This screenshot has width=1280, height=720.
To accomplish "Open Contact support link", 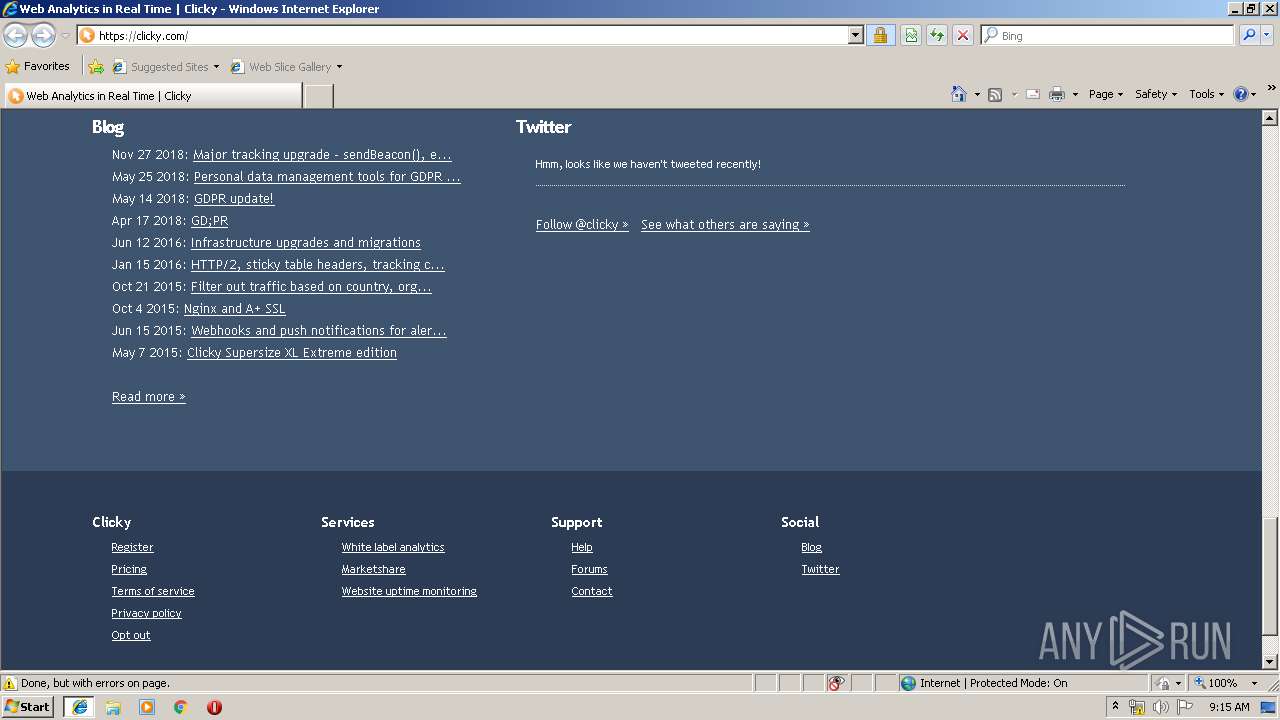I will 592,591.
